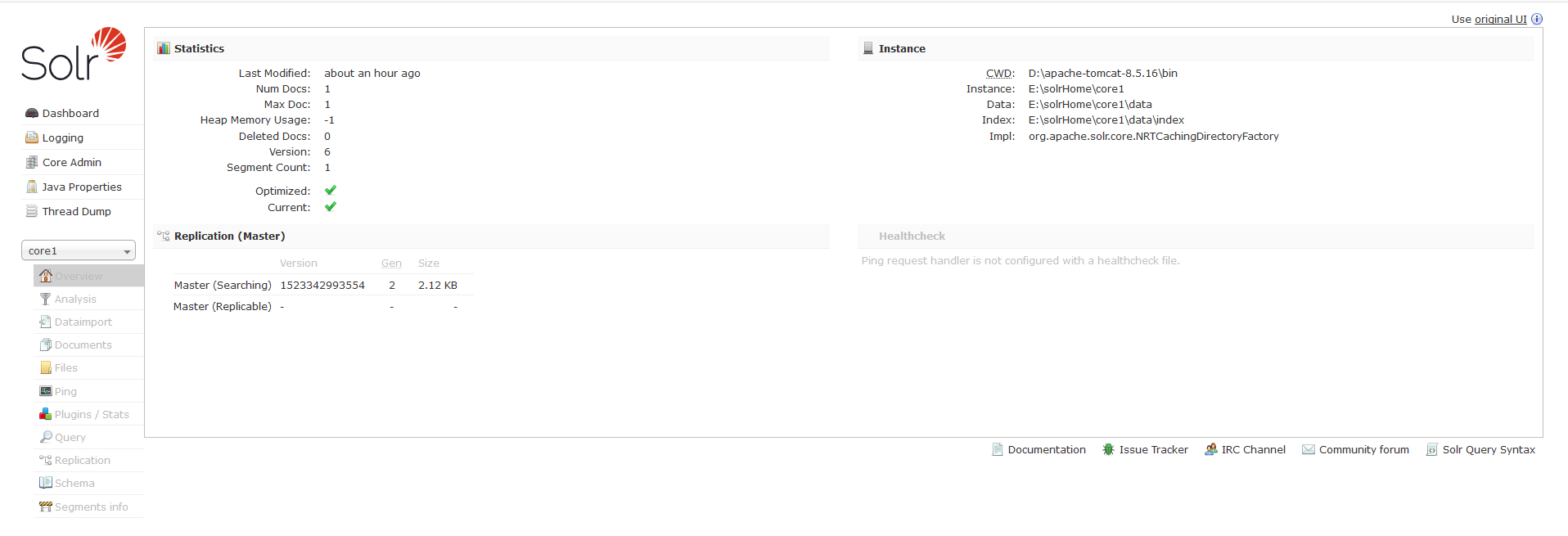Open the Files section
Viewport: 1568px width, 536px height.
coord(66,367)
